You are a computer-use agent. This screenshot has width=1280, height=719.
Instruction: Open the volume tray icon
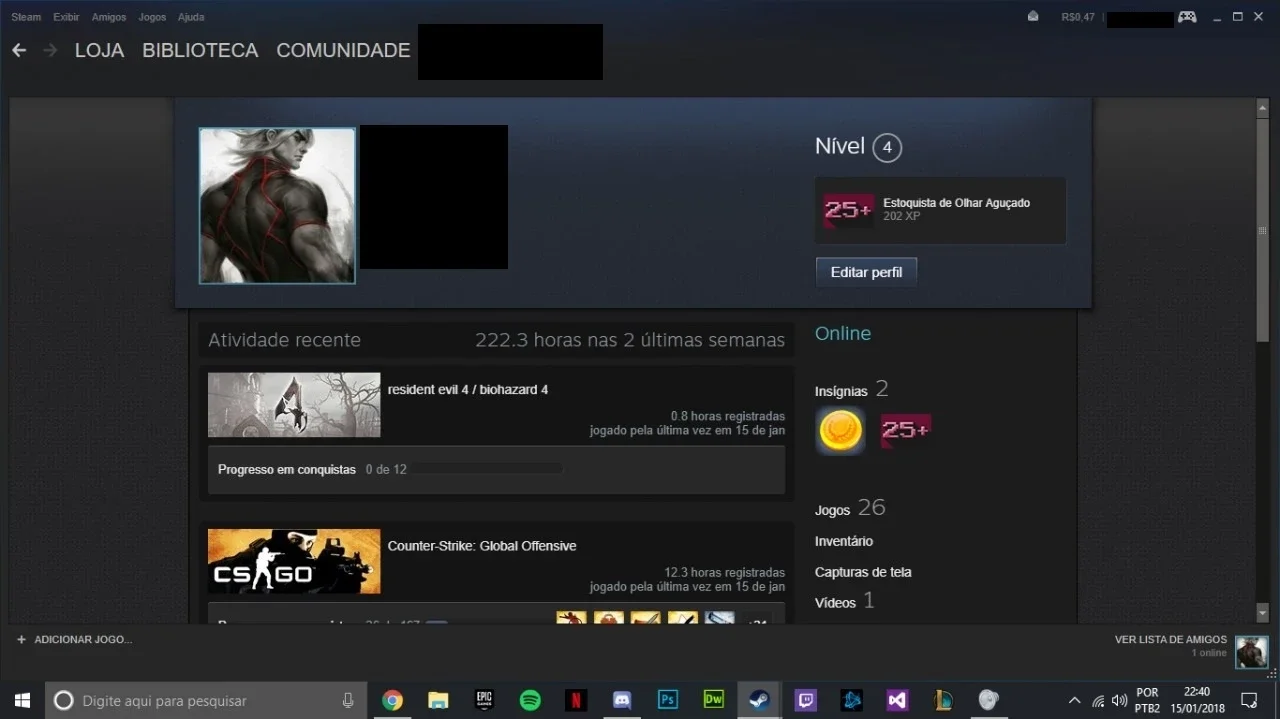coord(1119,701)
